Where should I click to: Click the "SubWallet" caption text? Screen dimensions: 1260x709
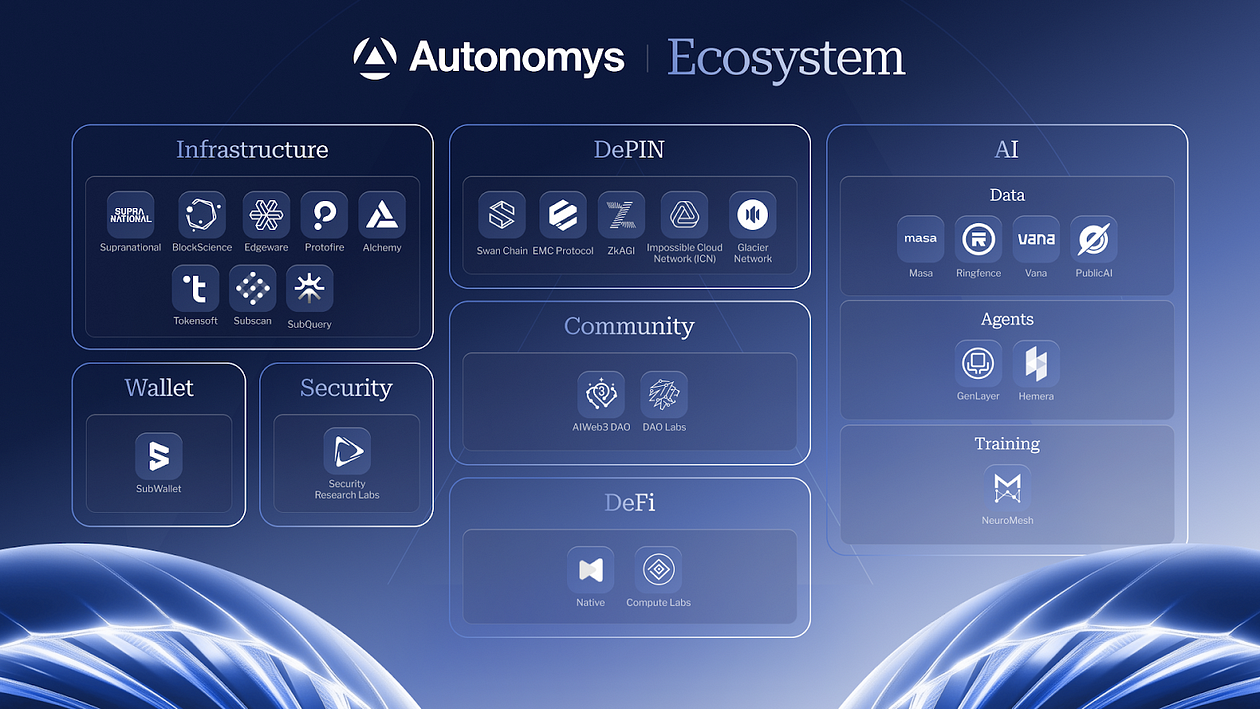click(159, 489)
